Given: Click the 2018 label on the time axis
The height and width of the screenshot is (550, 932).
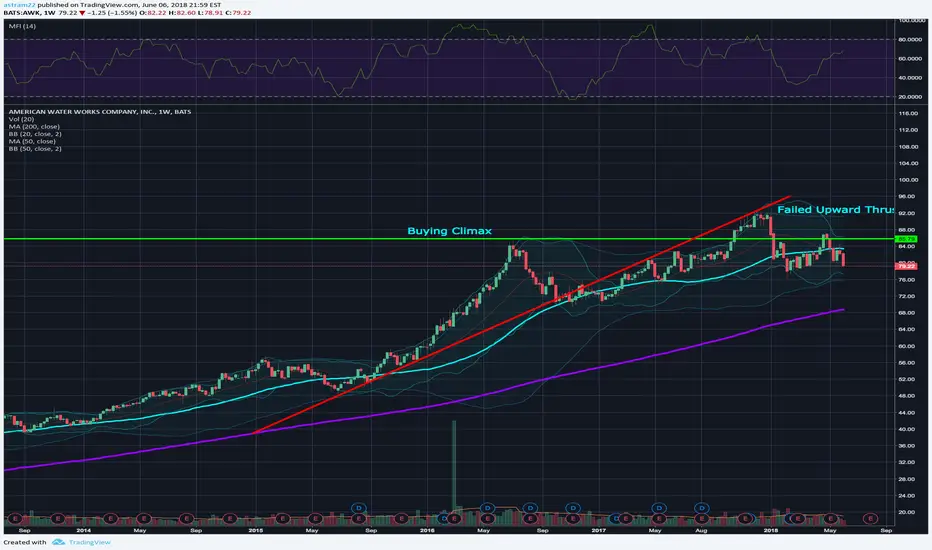Looking at the screenshot, I should click(x=770, y=530).
